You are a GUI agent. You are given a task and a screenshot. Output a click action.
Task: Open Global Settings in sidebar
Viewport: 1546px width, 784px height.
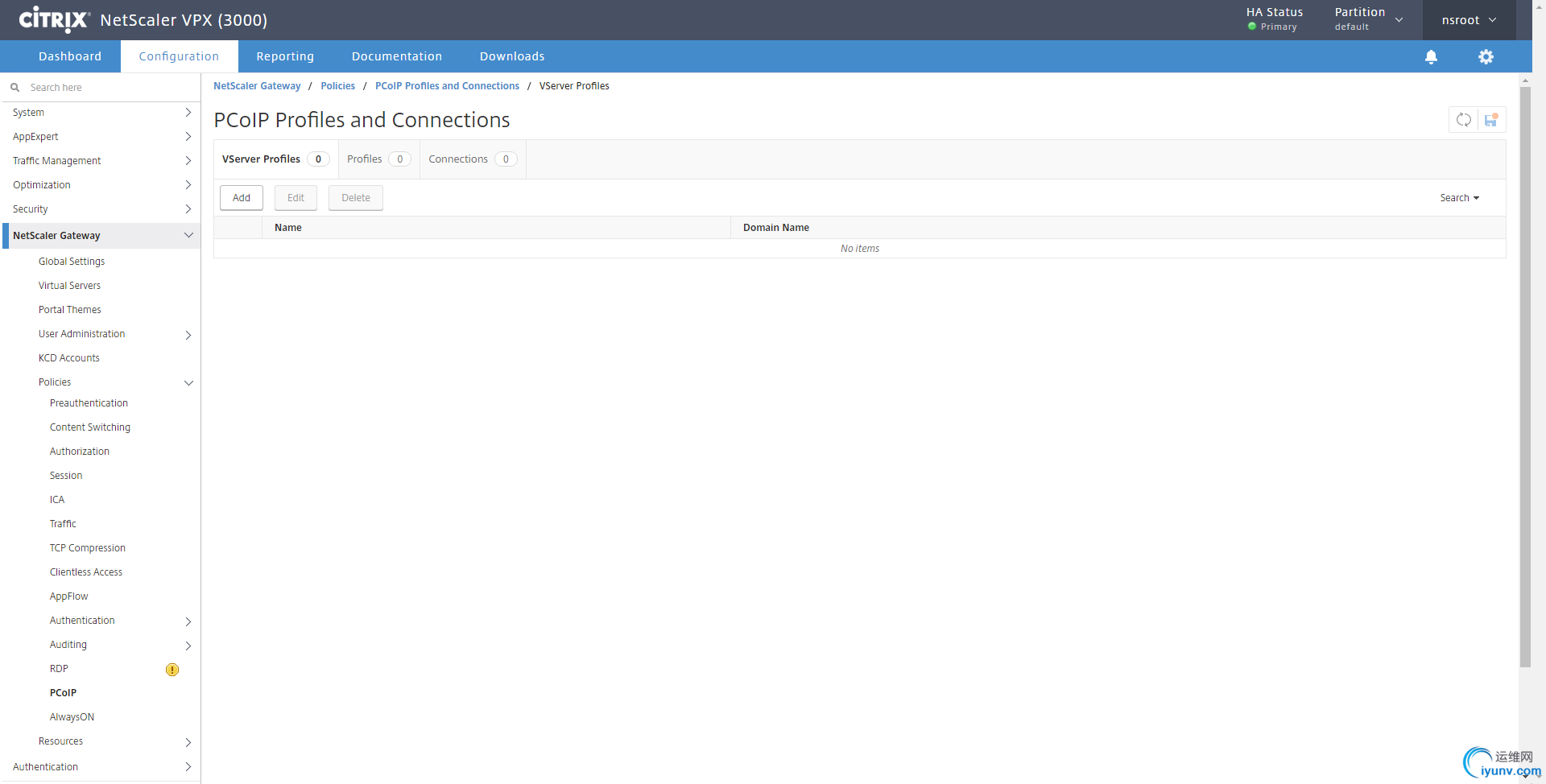[x=72, y=262]
